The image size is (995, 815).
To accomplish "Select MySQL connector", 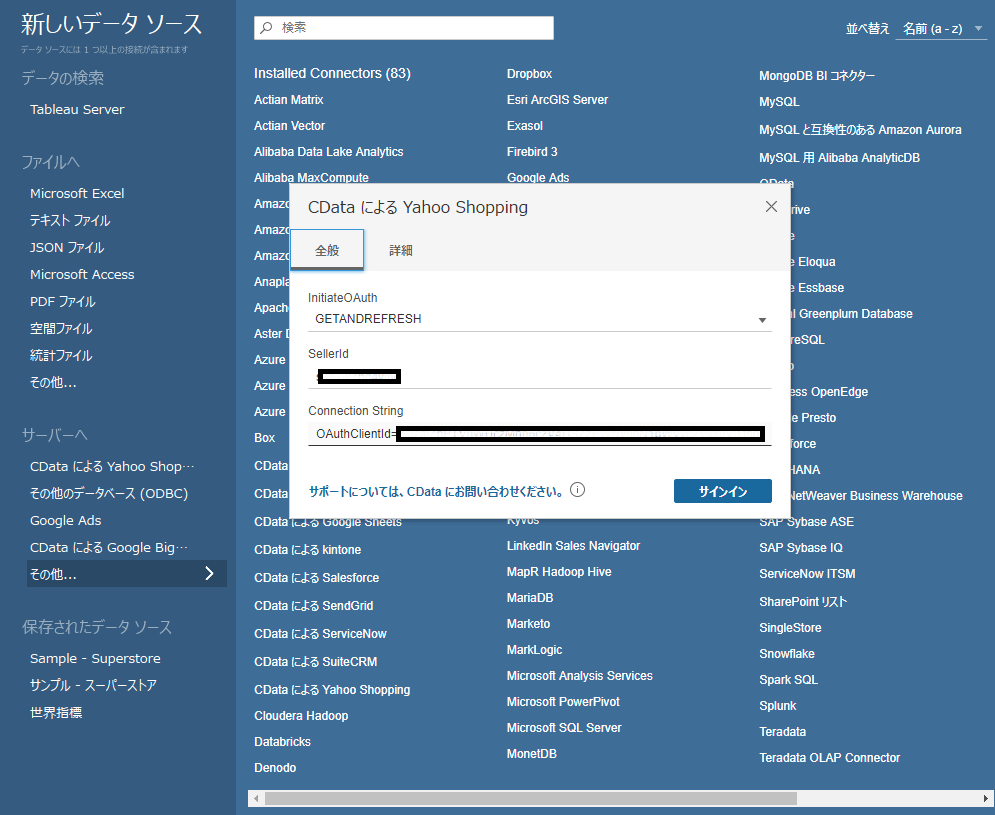I will pos(779,102).
